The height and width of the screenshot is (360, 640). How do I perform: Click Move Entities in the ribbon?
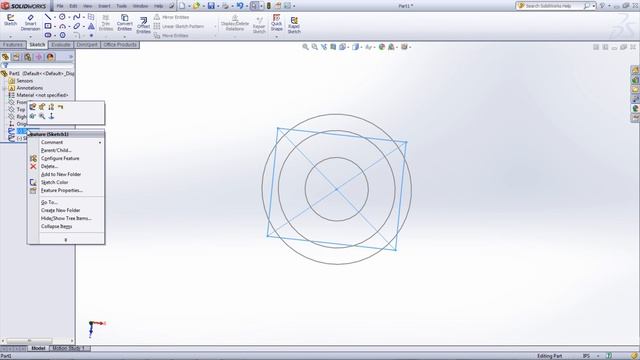click(x=171, y=36)
